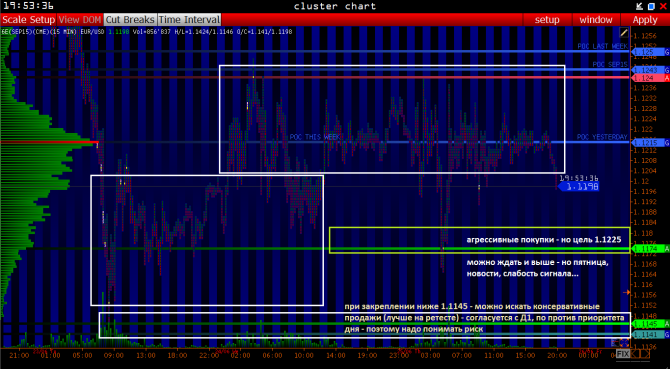Open the Time Interval dropdown
The image size is (670, 369).
(x=189, y=20)
